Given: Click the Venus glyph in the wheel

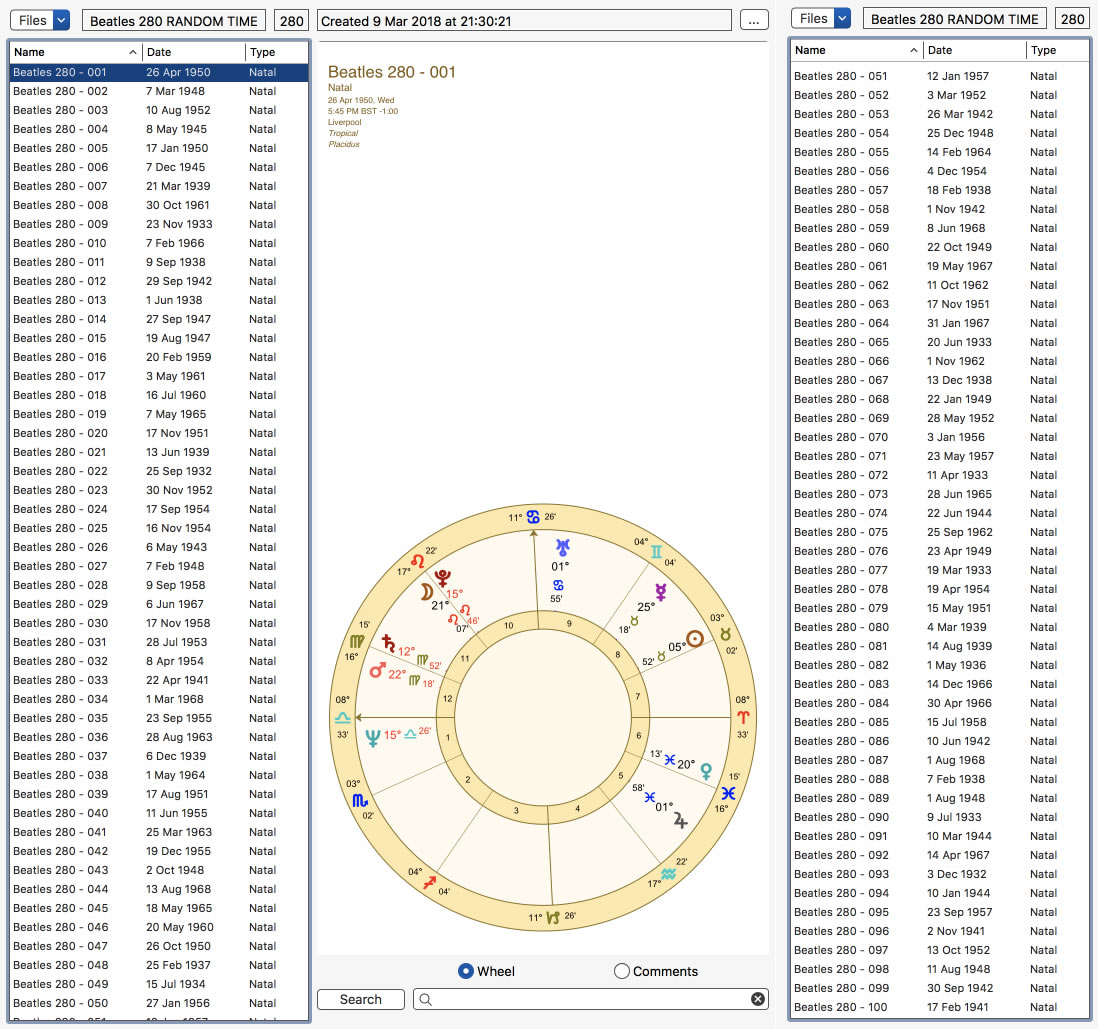Looking at the screenshot, I should 706,771.
